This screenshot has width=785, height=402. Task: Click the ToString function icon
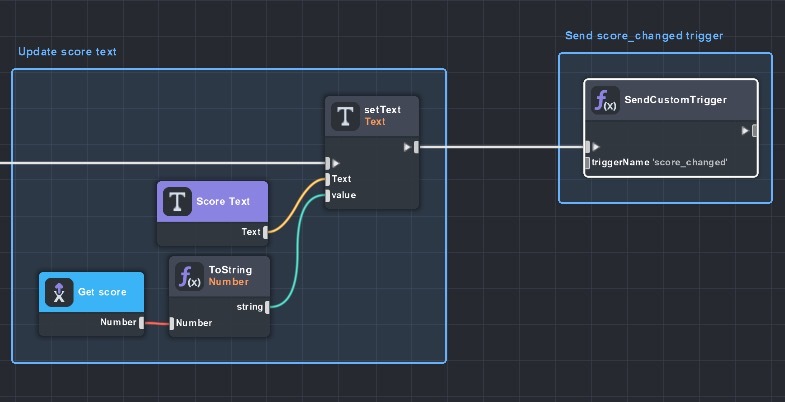point(188,275)
